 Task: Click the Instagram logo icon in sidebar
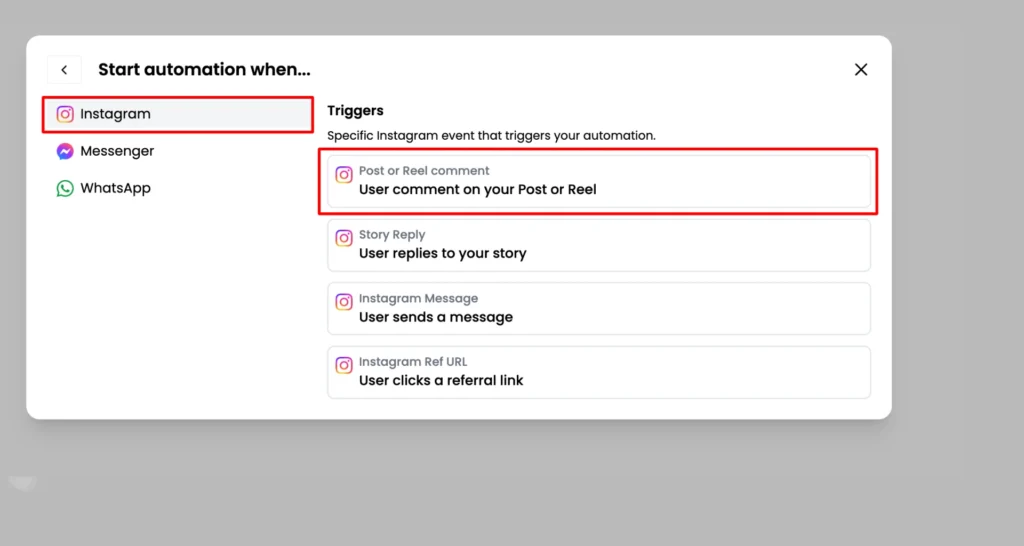pyautogui.click(x=65, y=114)
